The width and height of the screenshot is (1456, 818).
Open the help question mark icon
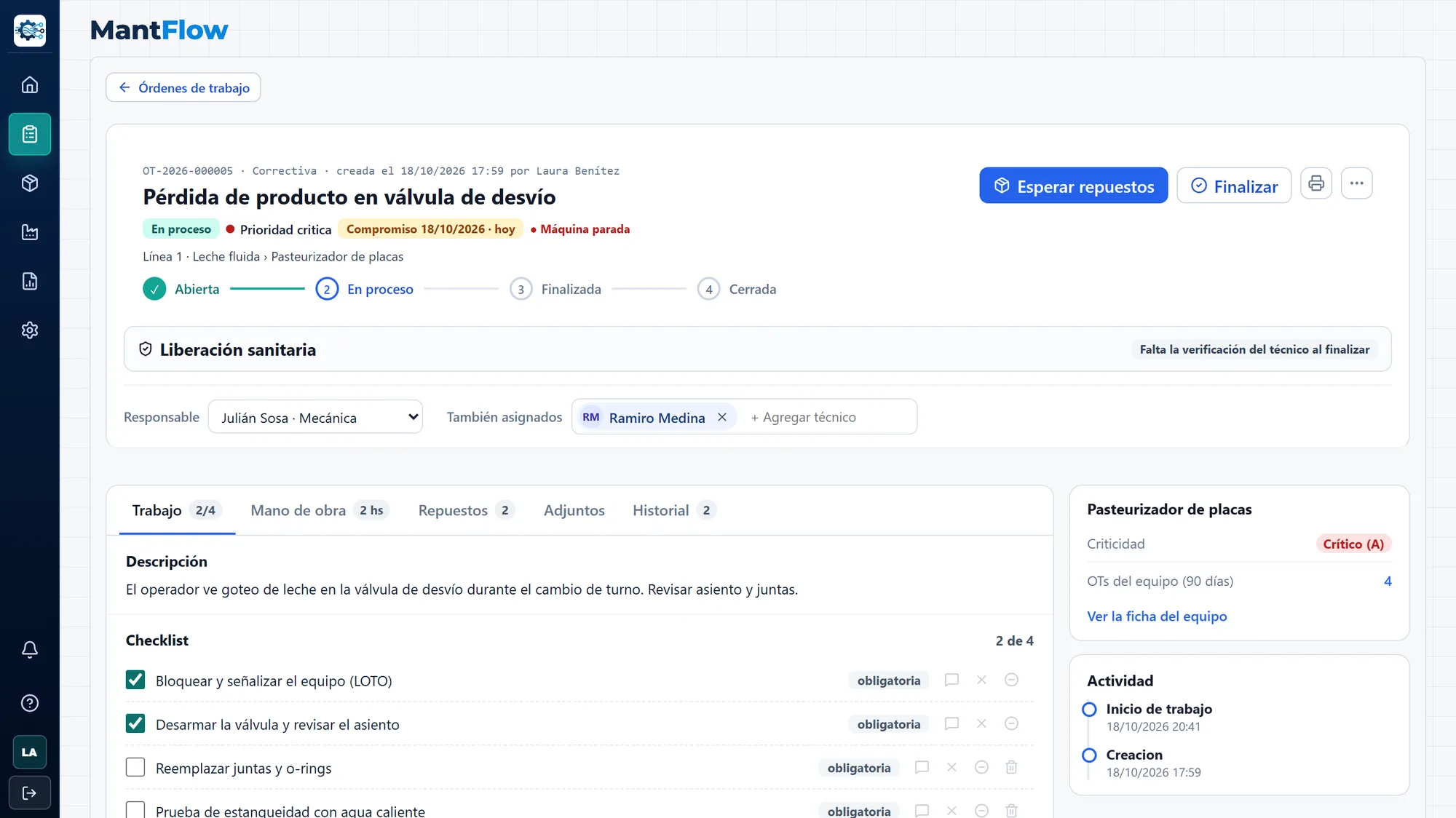30,703
